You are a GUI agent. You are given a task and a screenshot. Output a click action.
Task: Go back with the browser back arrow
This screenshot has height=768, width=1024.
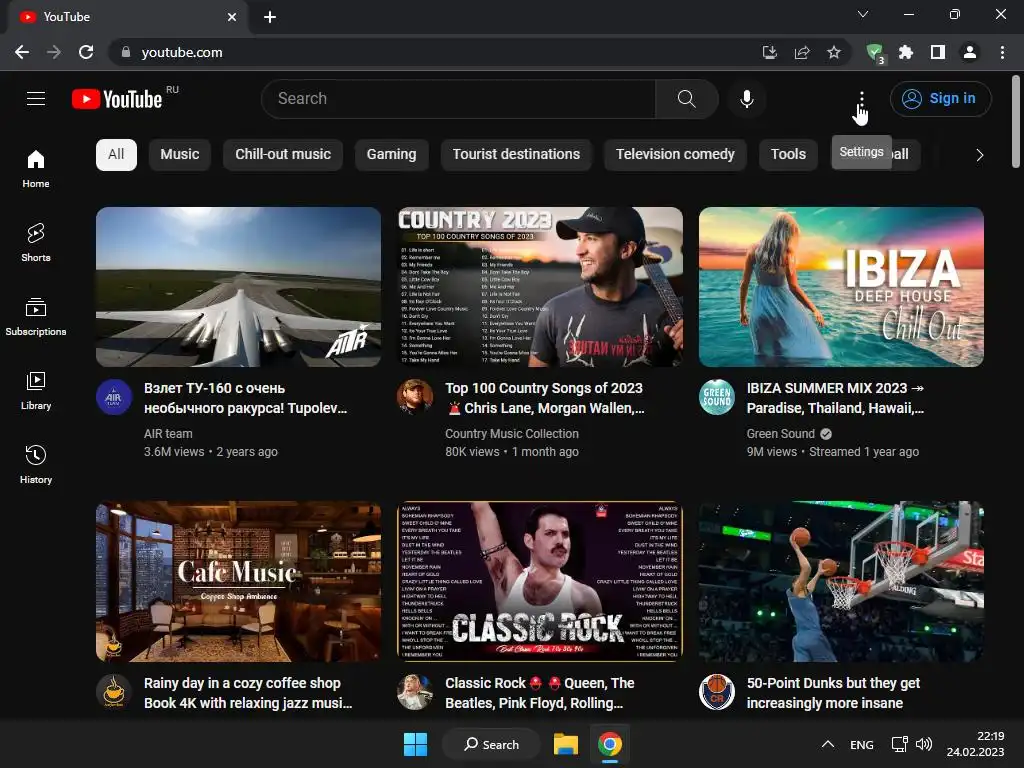coord(22,52)
